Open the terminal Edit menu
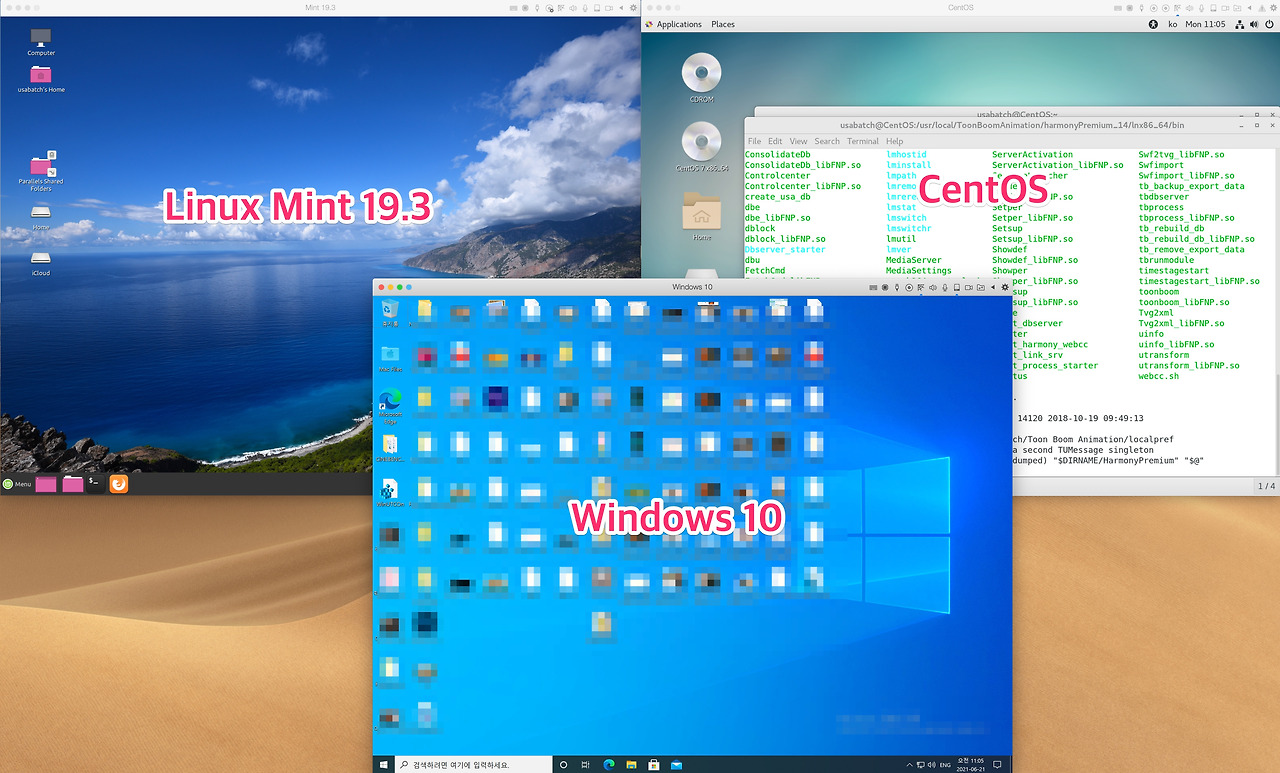 [x=775, y=141]
